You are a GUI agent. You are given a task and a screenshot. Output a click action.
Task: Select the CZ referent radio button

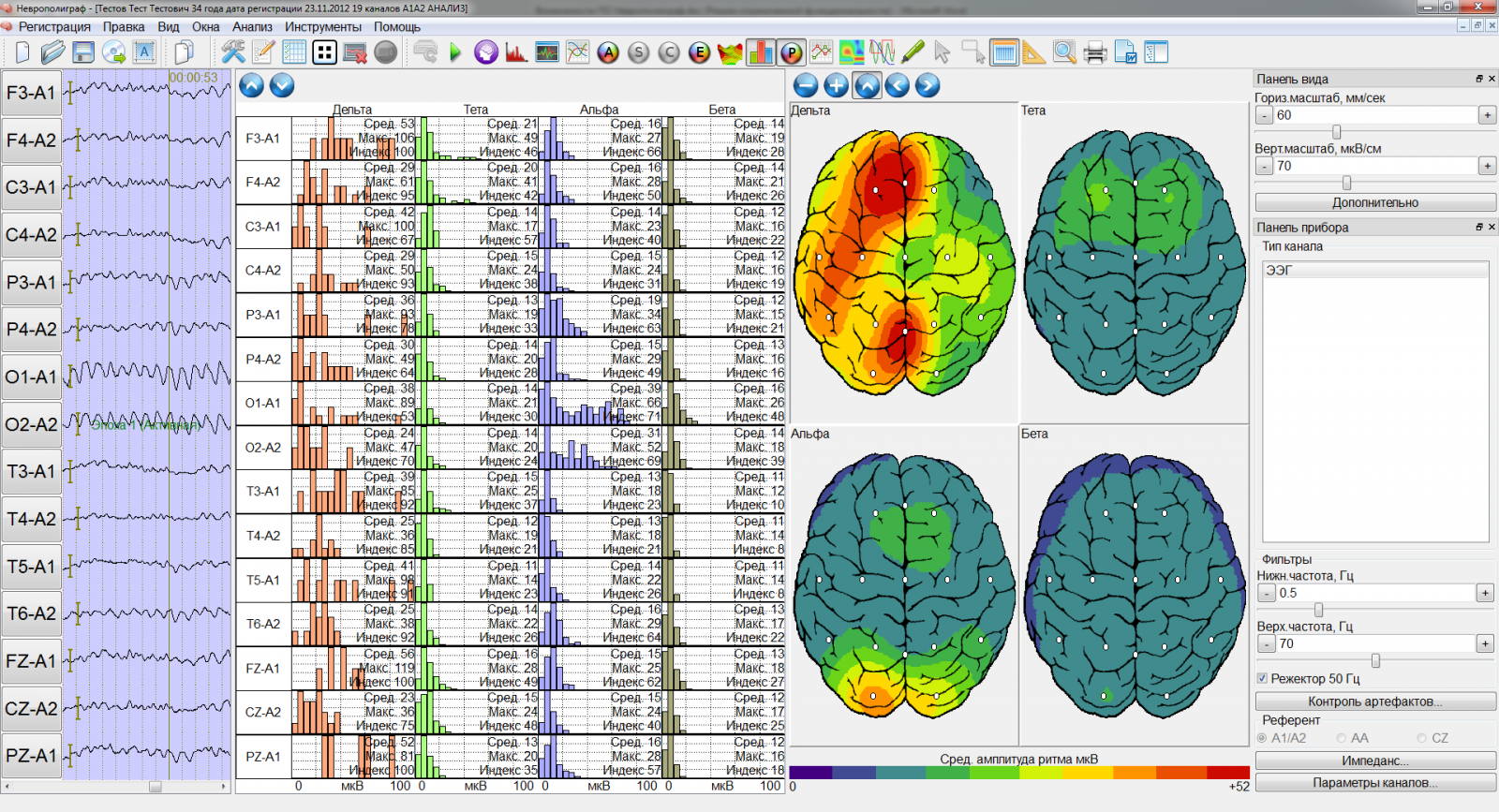coord(1422,738)
